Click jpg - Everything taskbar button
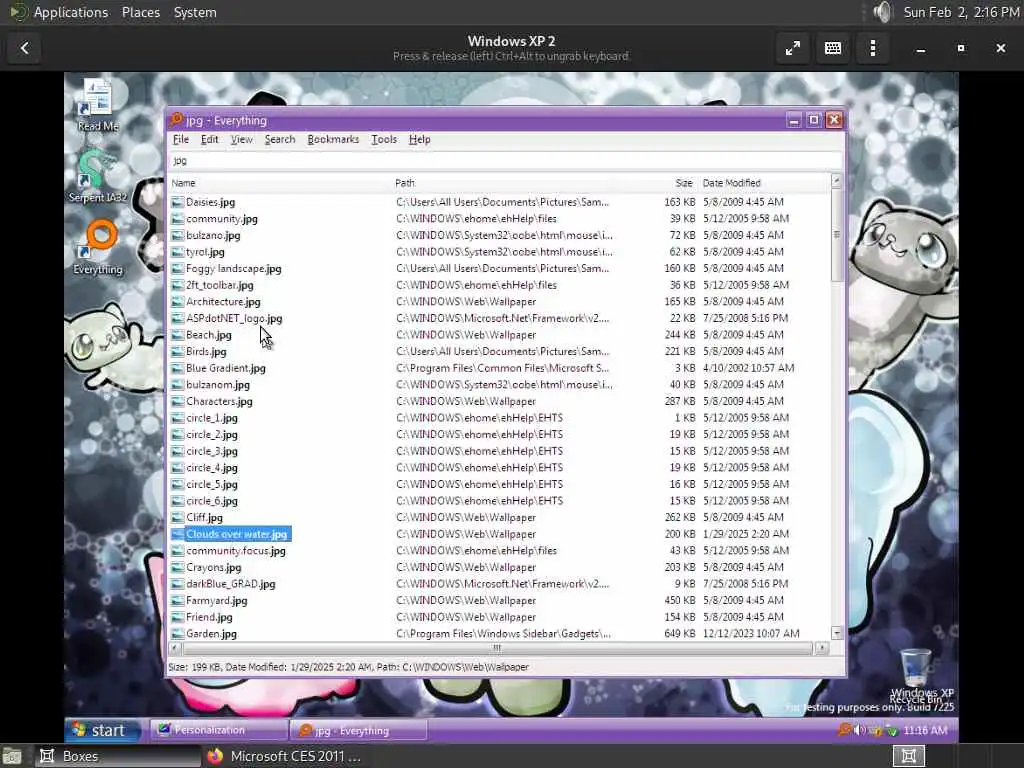 tap(359, 730)
